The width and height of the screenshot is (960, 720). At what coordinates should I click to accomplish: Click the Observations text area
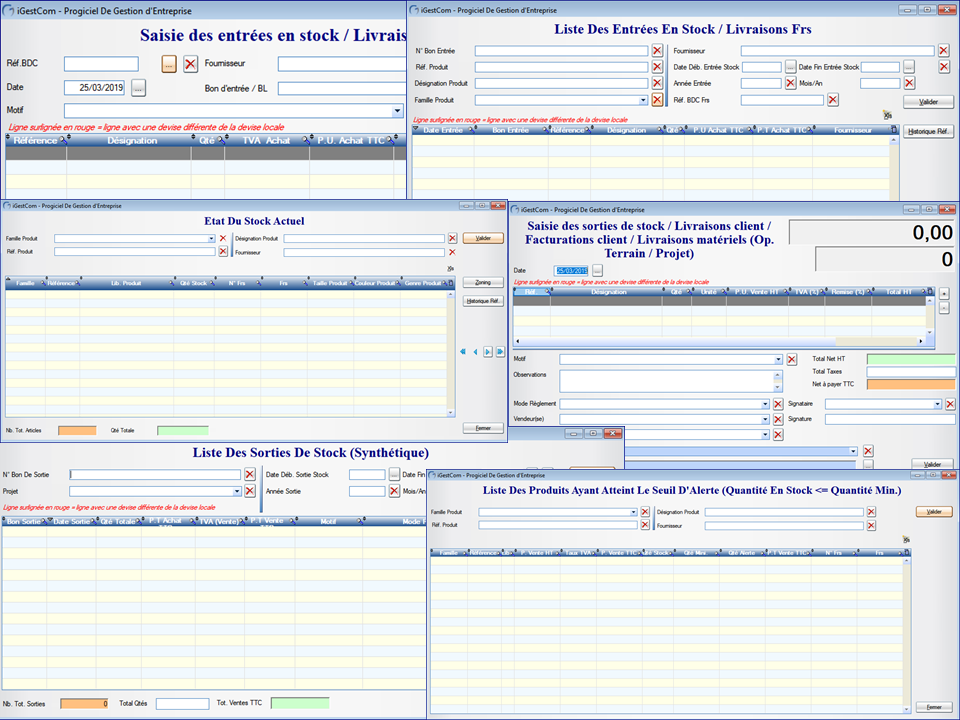click(x=667, y=381)
